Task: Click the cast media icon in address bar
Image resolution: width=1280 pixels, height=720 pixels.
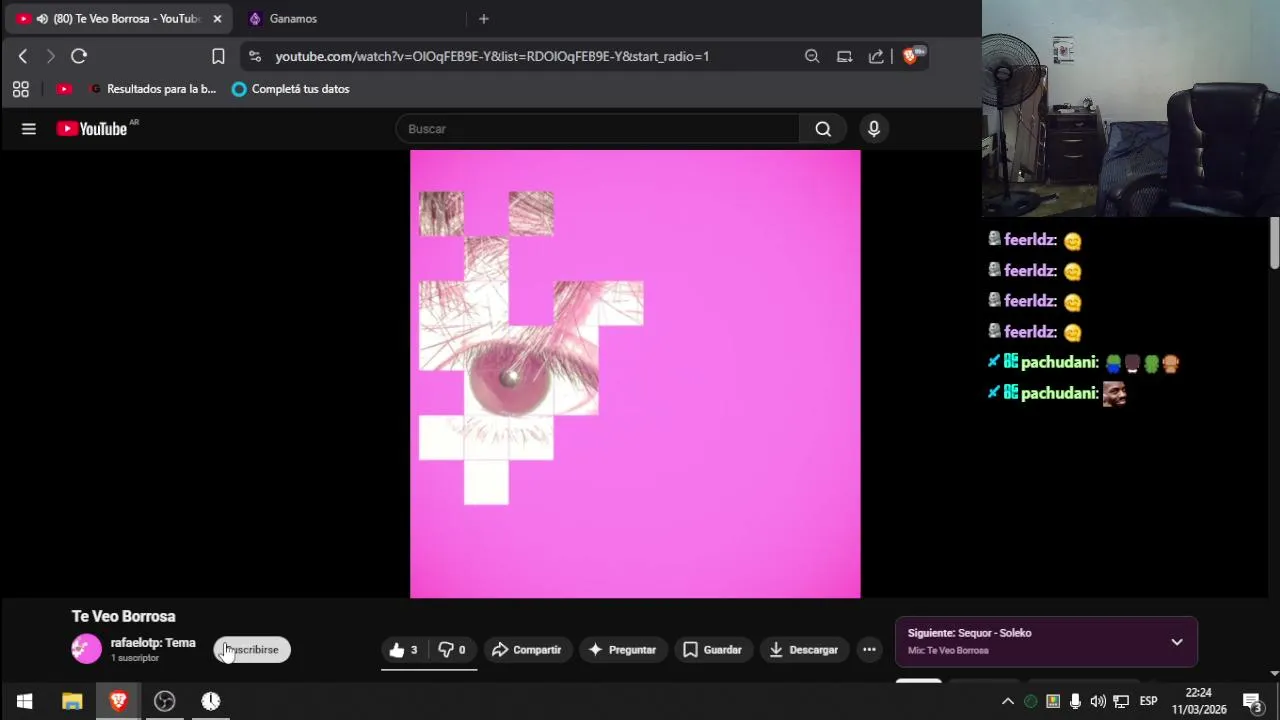Action: 844,57
